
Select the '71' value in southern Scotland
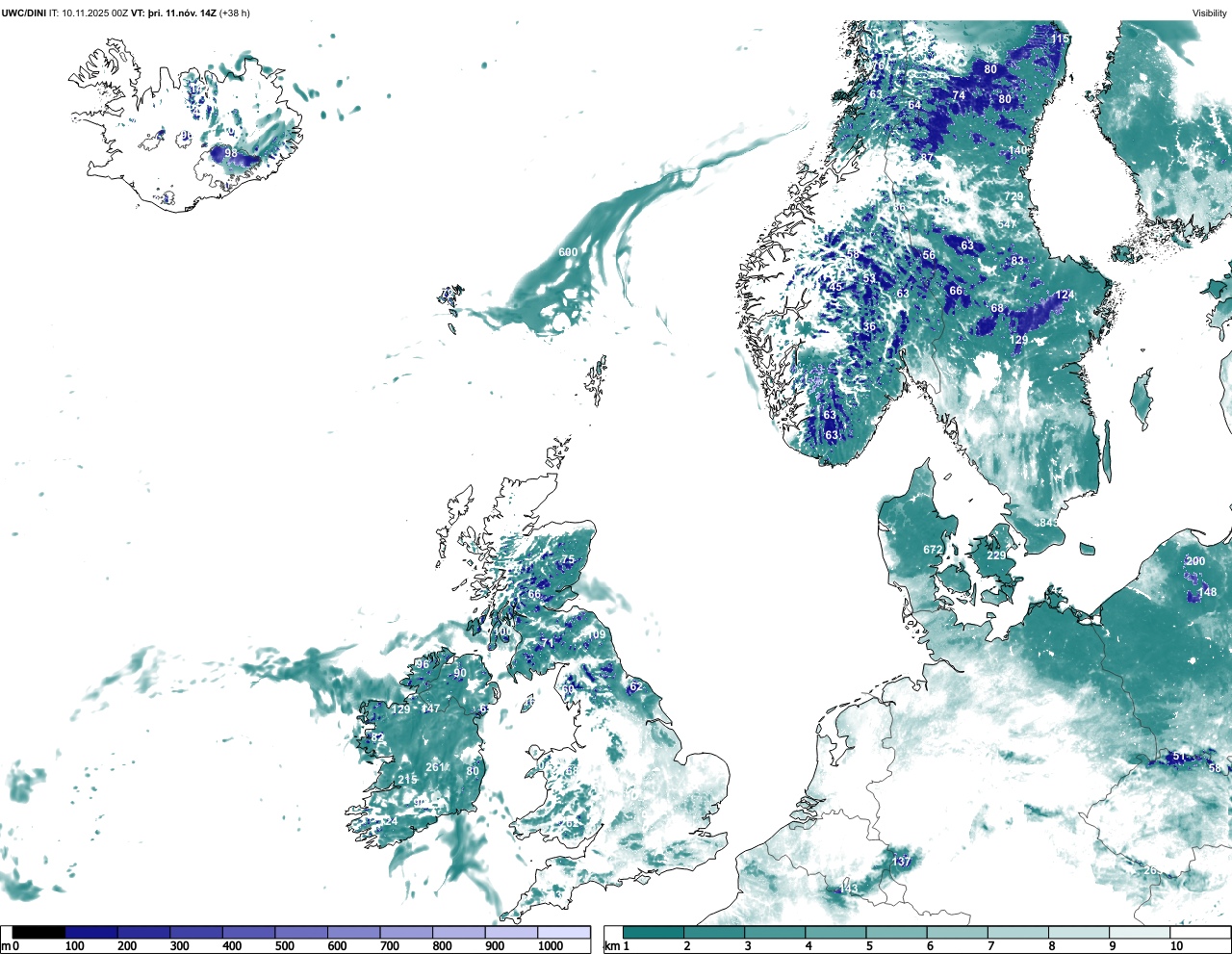(548, 643)
